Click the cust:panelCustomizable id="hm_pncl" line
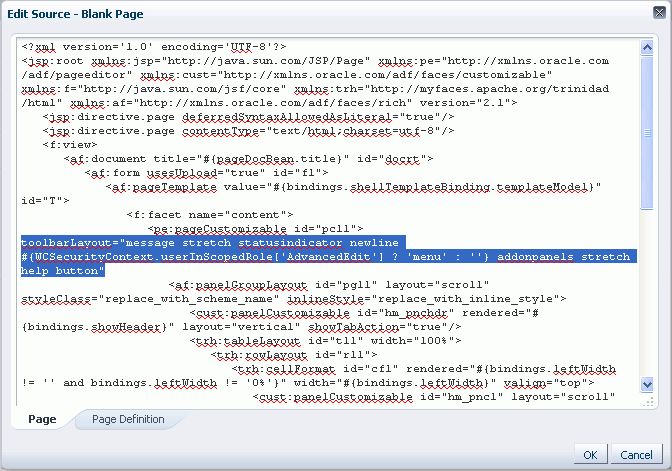This screenshot has height=471, width=672. click(x=434, y=397)
